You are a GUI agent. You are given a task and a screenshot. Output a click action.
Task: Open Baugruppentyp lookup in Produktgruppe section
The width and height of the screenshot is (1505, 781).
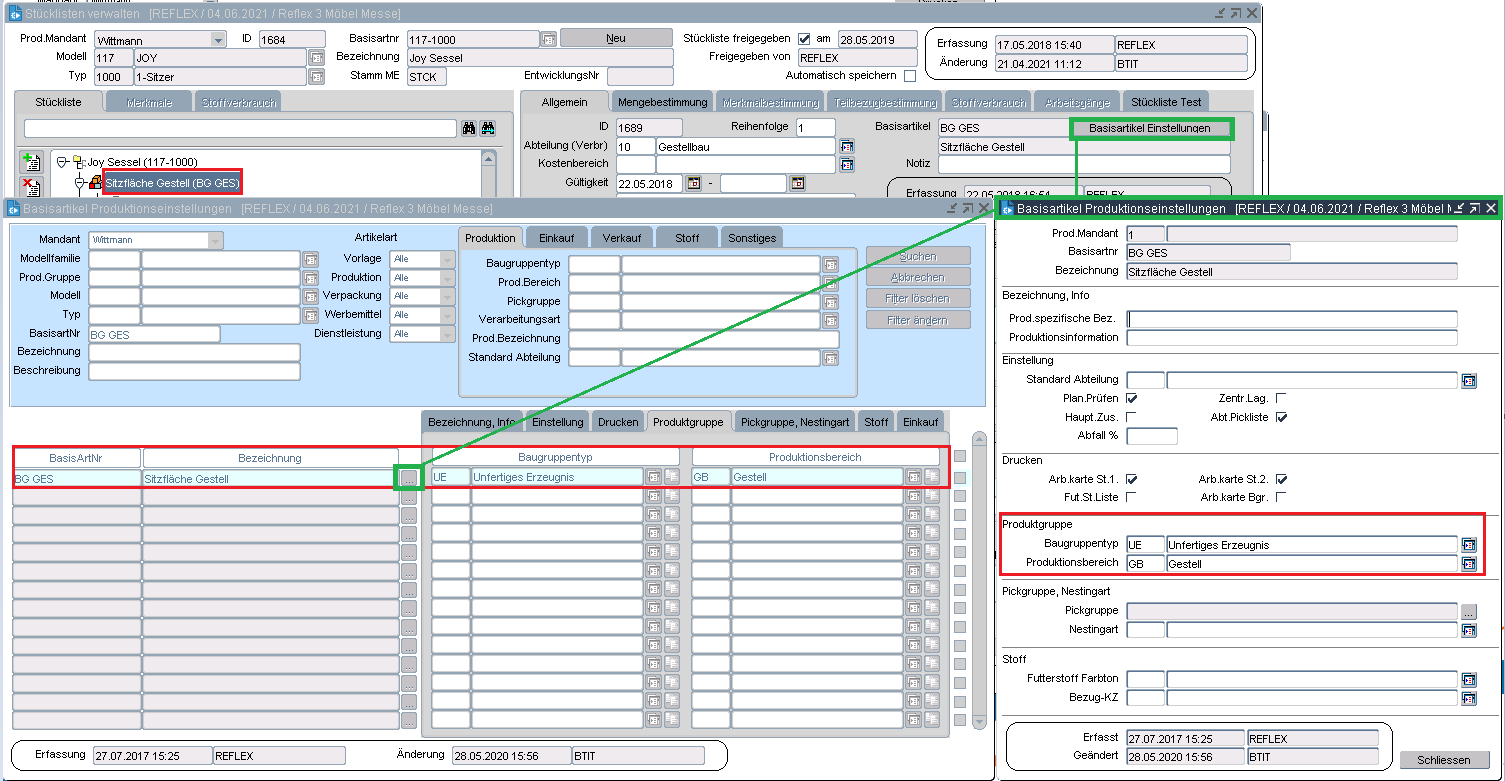1468,545
